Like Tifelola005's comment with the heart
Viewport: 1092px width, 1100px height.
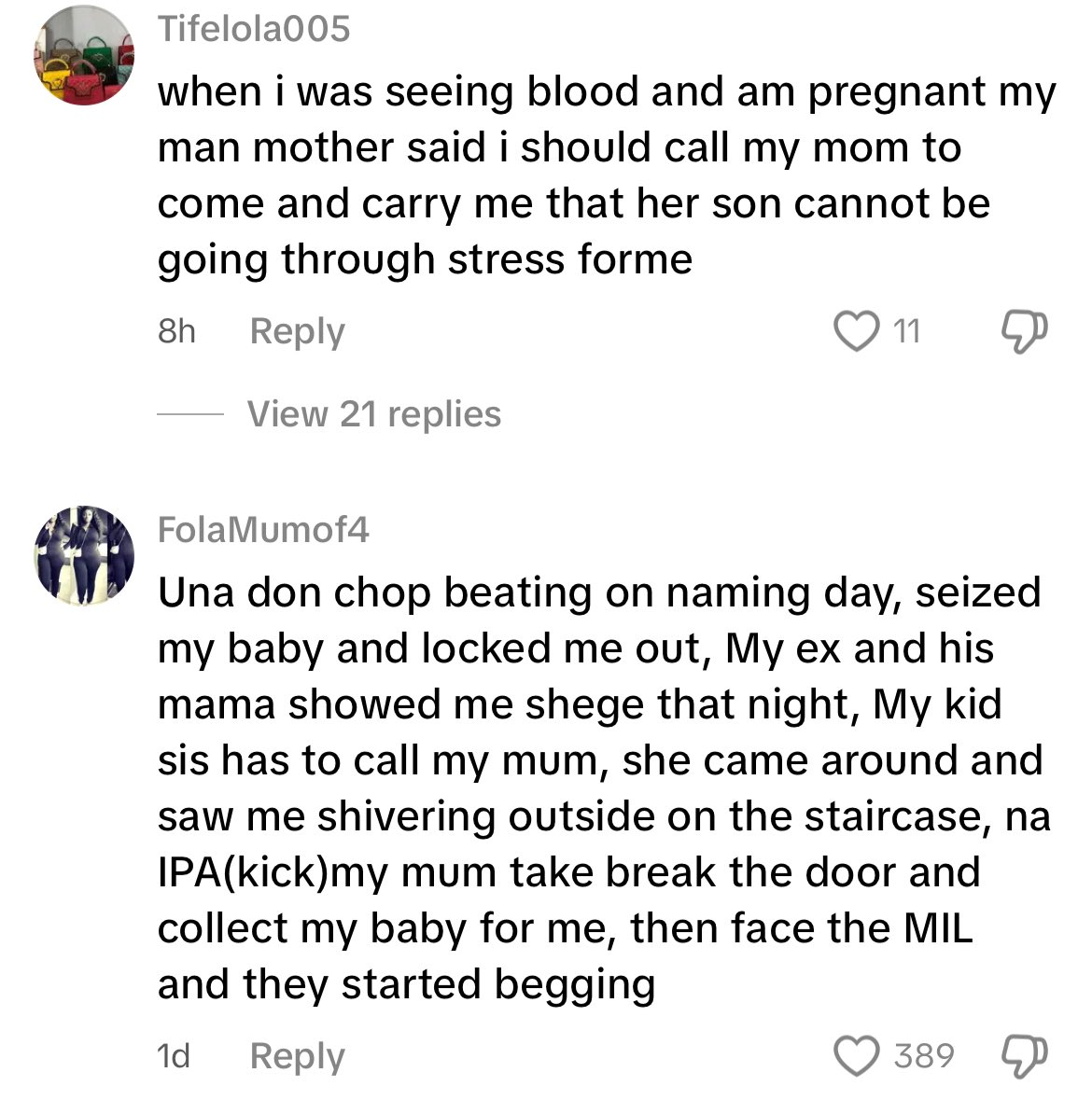point(855,331)
